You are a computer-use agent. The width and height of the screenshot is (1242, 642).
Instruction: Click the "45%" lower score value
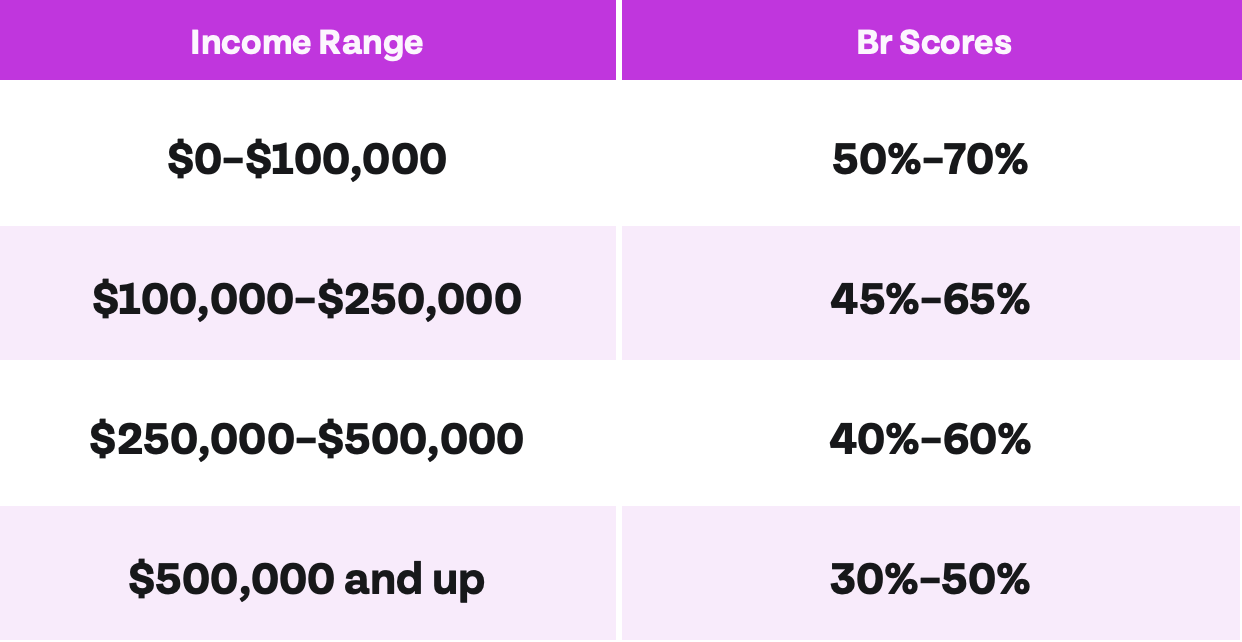pos(874,299)
